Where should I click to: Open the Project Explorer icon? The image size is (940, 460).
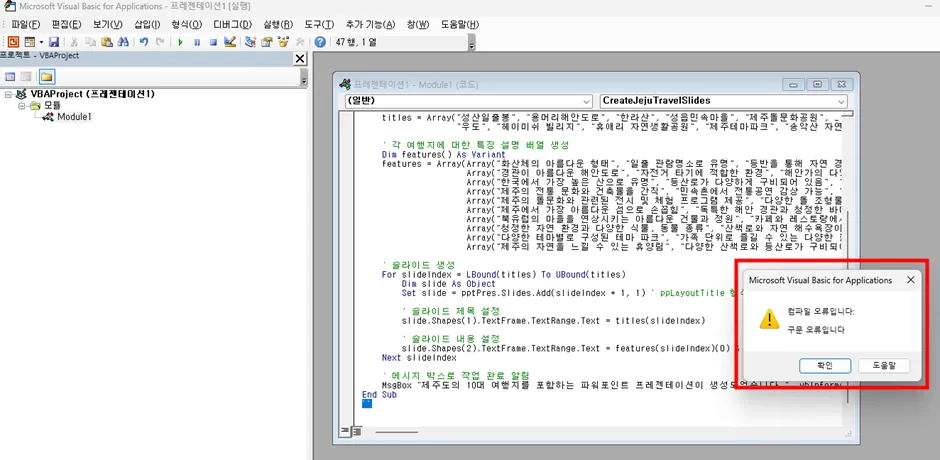click(250, 42)
